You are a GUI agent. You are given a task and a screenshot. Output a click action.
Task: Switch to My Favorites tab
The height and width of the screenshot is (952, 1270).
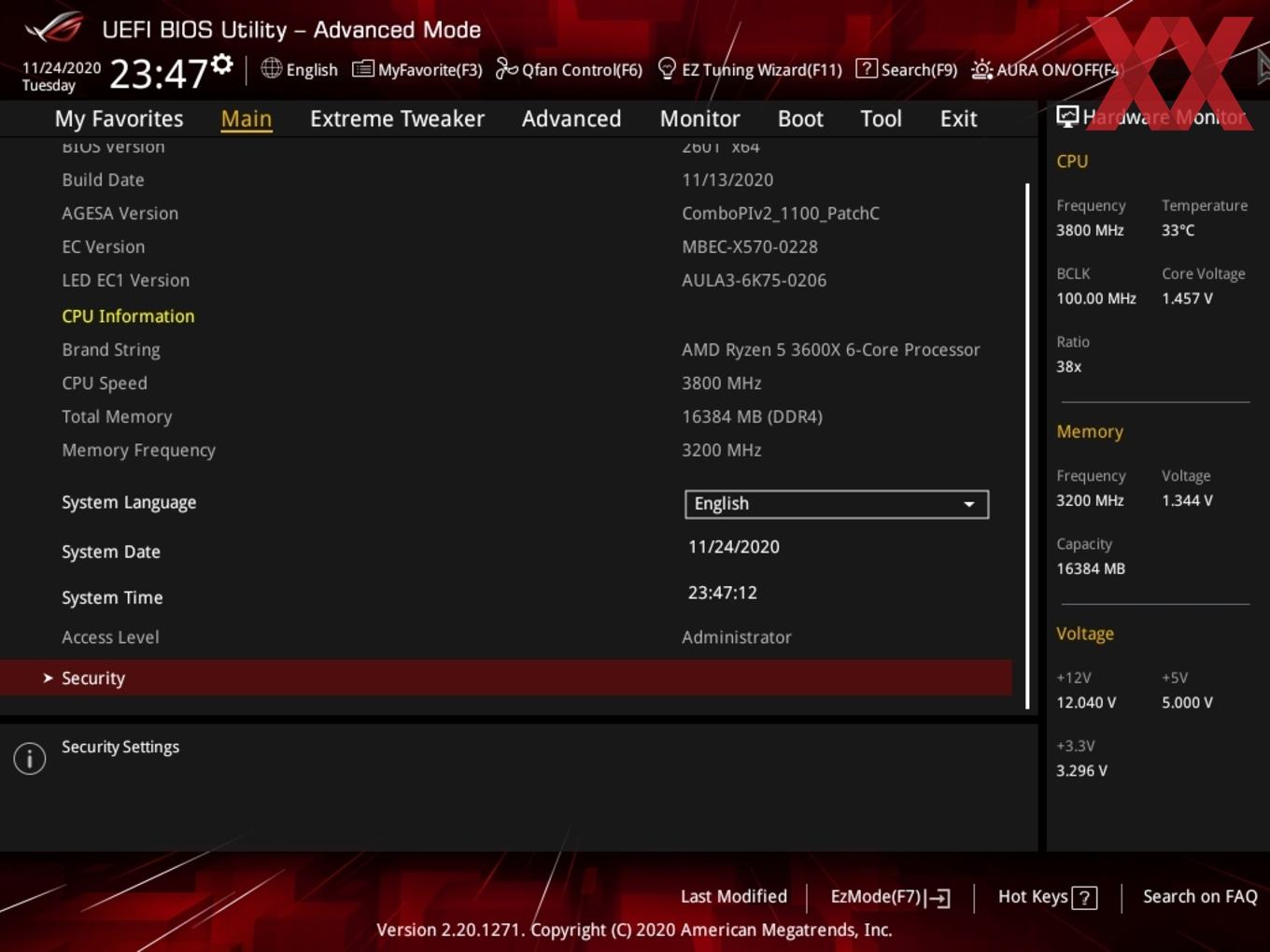click(119, 119)
